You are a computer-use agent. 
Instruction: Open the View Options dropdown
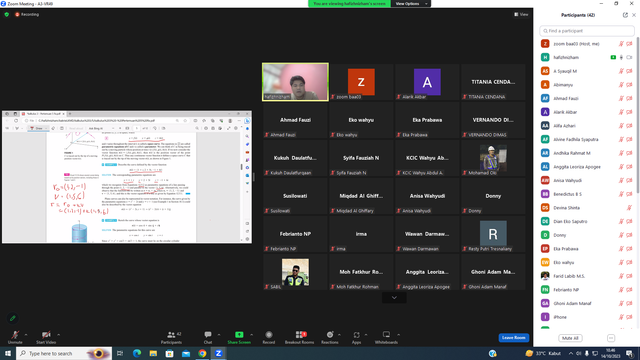(411, 4)
